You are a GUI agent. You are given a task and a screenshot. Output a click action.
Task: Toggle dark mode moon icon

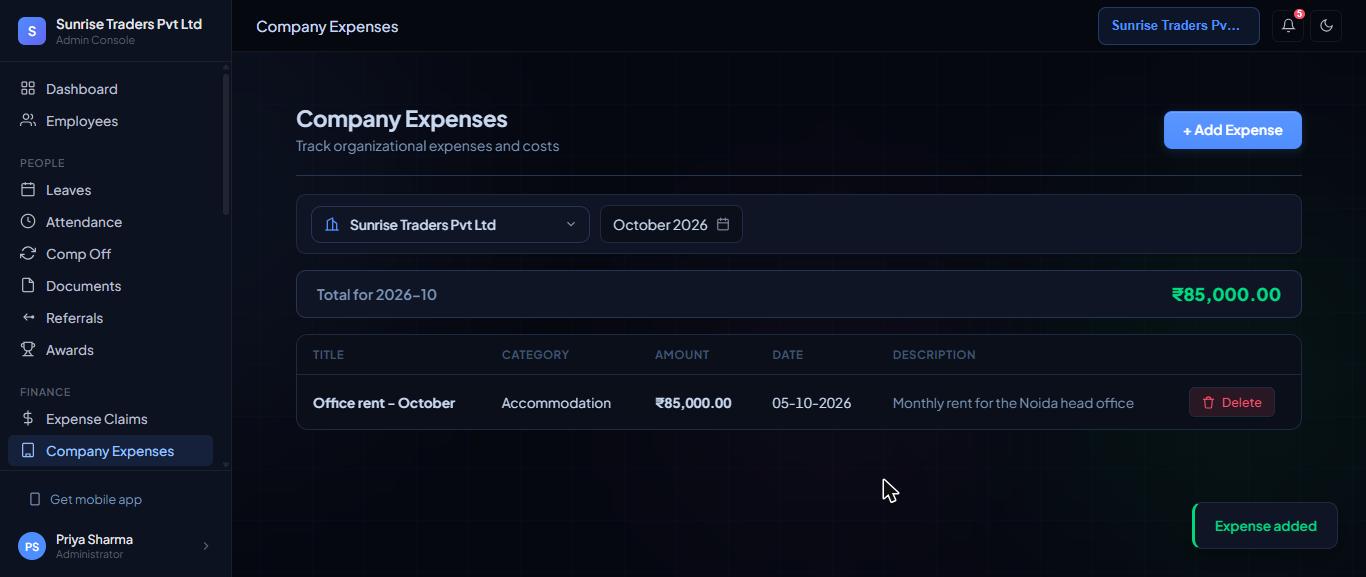pyautogui.click(x=1326, y=26)
